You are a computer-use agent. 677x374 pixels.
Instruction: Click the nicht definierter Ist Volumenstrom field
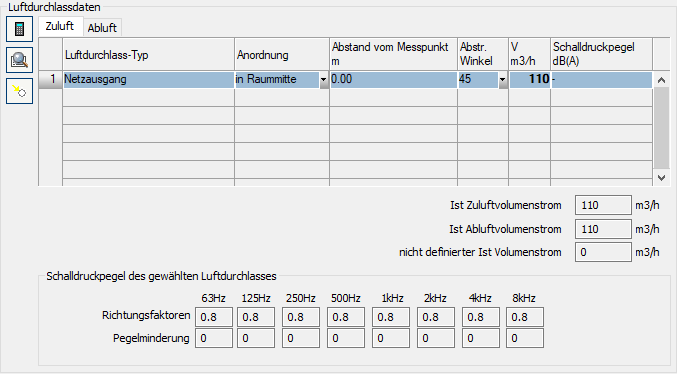tap(603, 252)
